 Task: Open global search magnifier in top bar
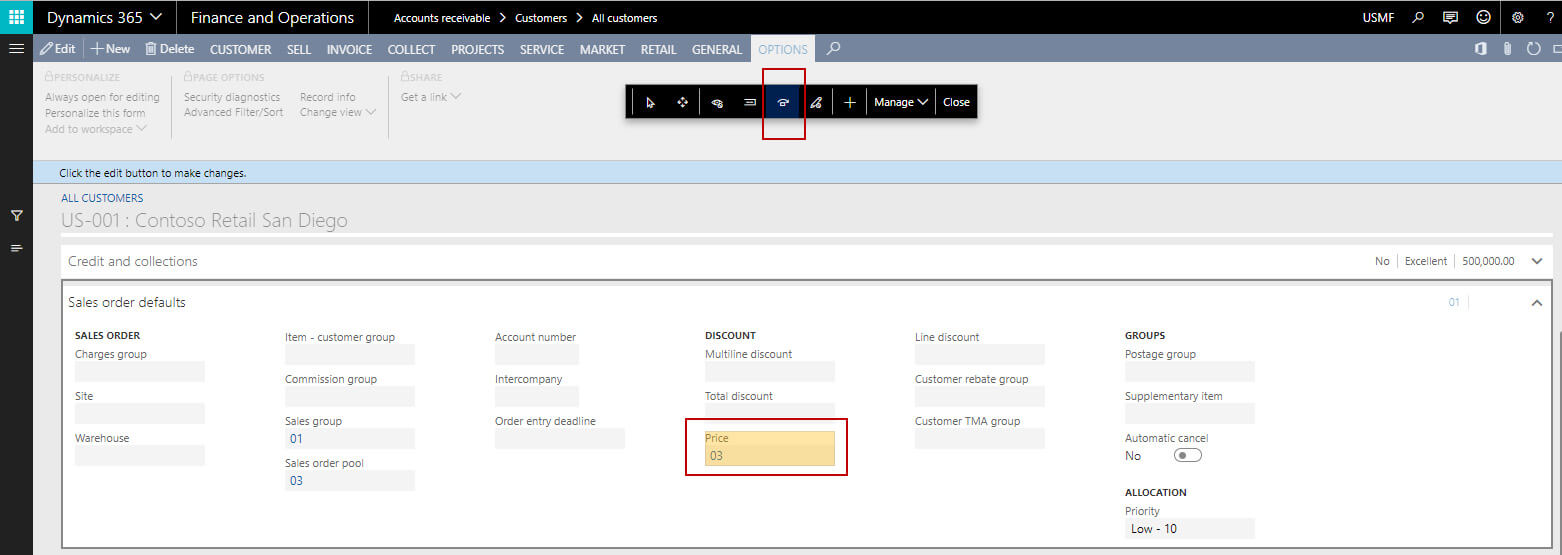click(x=1418, y=18)
